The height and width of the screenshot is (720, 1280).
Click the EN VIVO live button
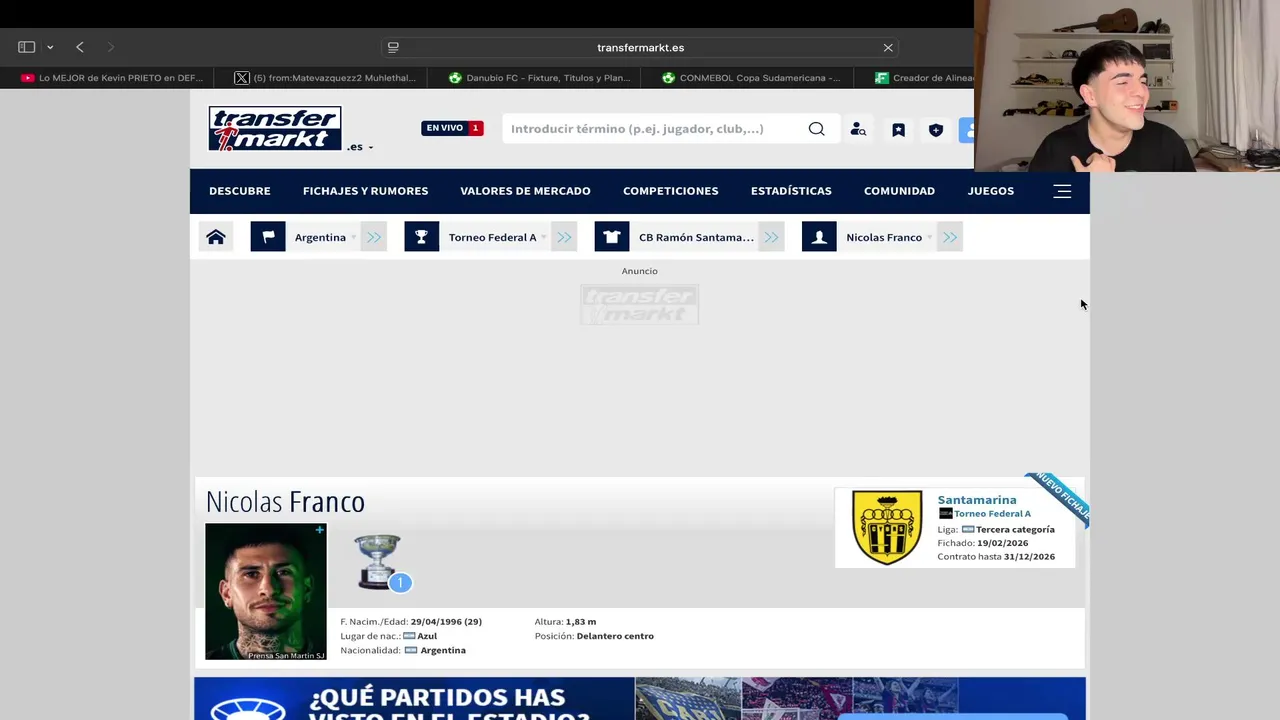click(x=452, y=128)
